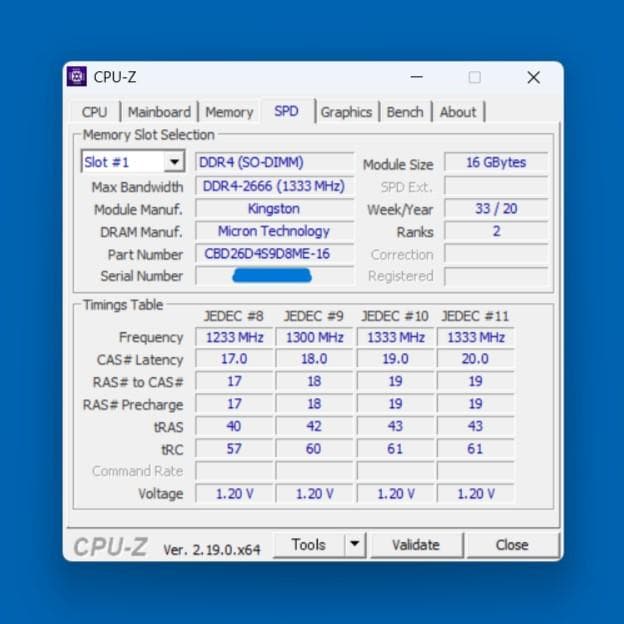Click CAS# Latency value 20.0

475,359
